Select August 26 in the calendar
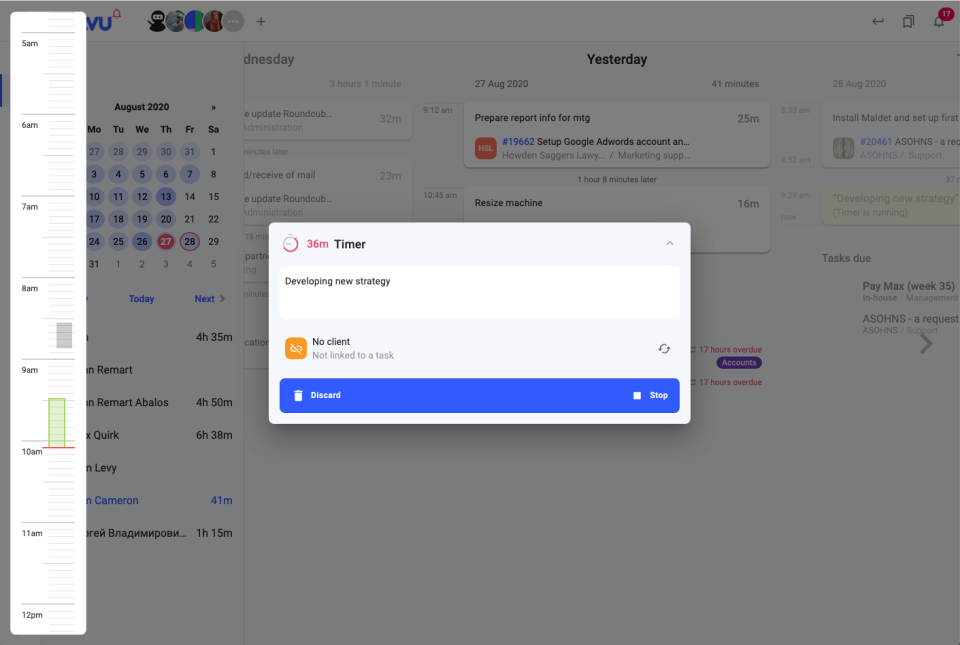The height and width of the screenshot is (645, 960). click(x=142, y=242)
